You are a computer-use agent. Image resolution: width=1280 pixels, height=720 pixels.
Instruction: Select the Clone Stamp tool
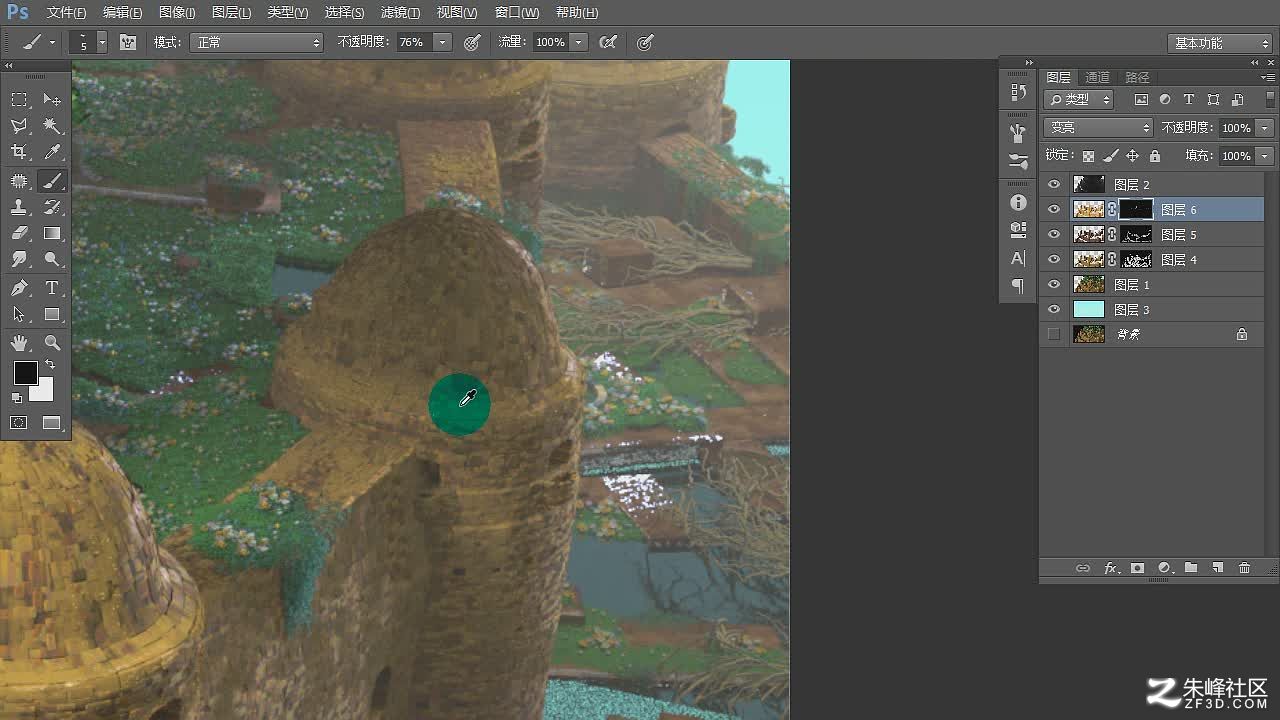coord(19,207)
